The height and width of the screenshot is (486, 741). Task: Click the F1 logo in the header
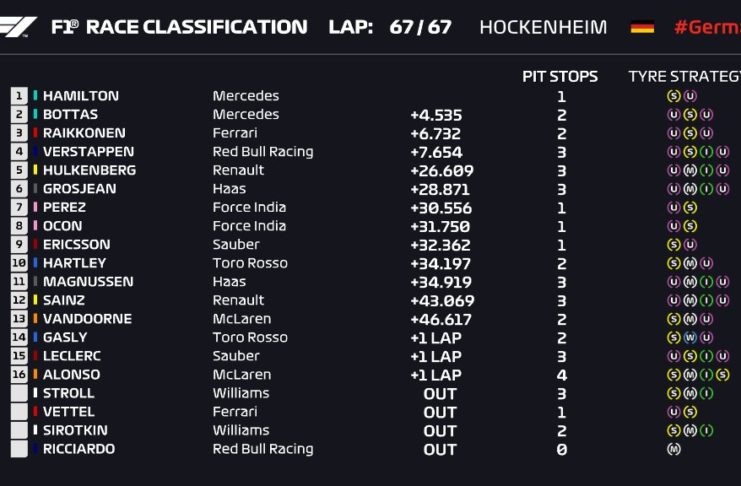[x=20, y=27]
